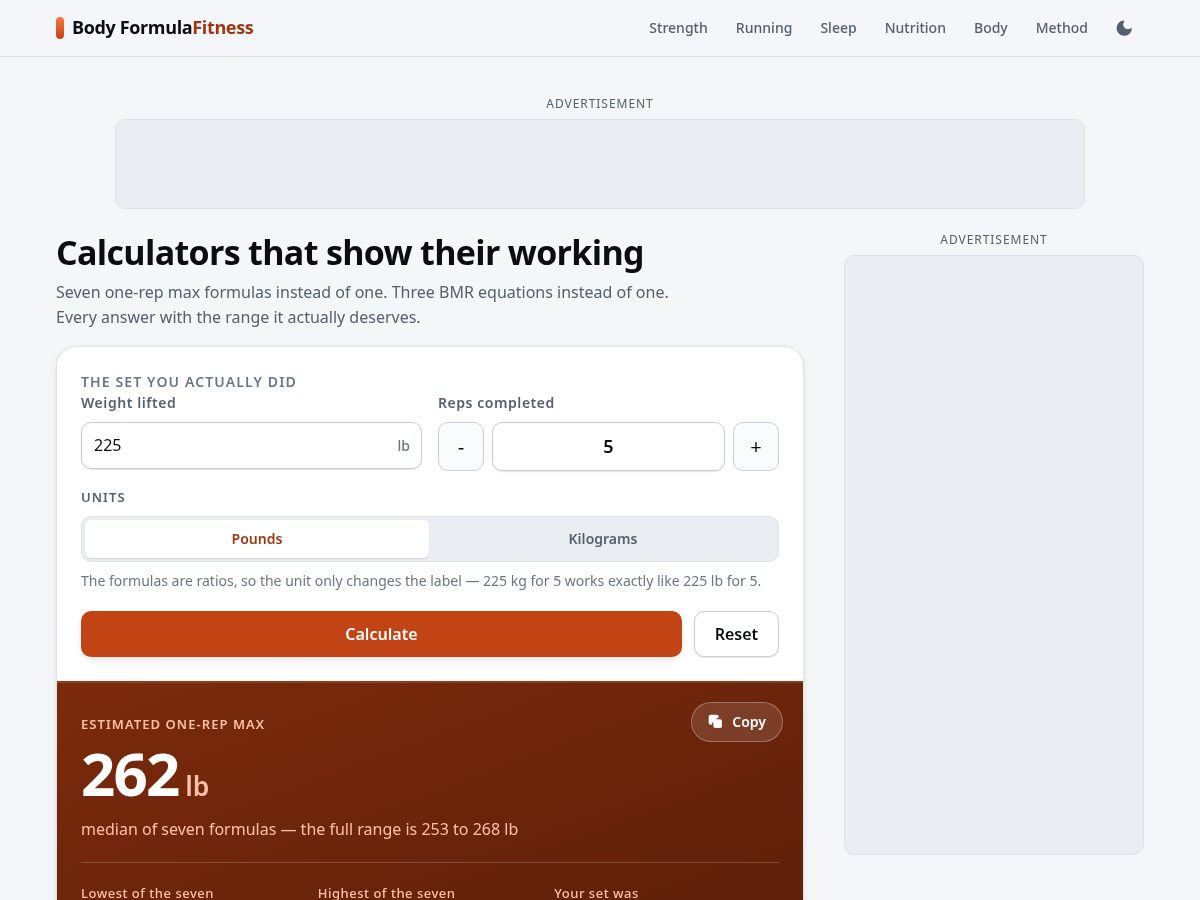Click the Body Formula Fitness logo
Viewport: 1200px width, 900px height.
tap(155, 28)
